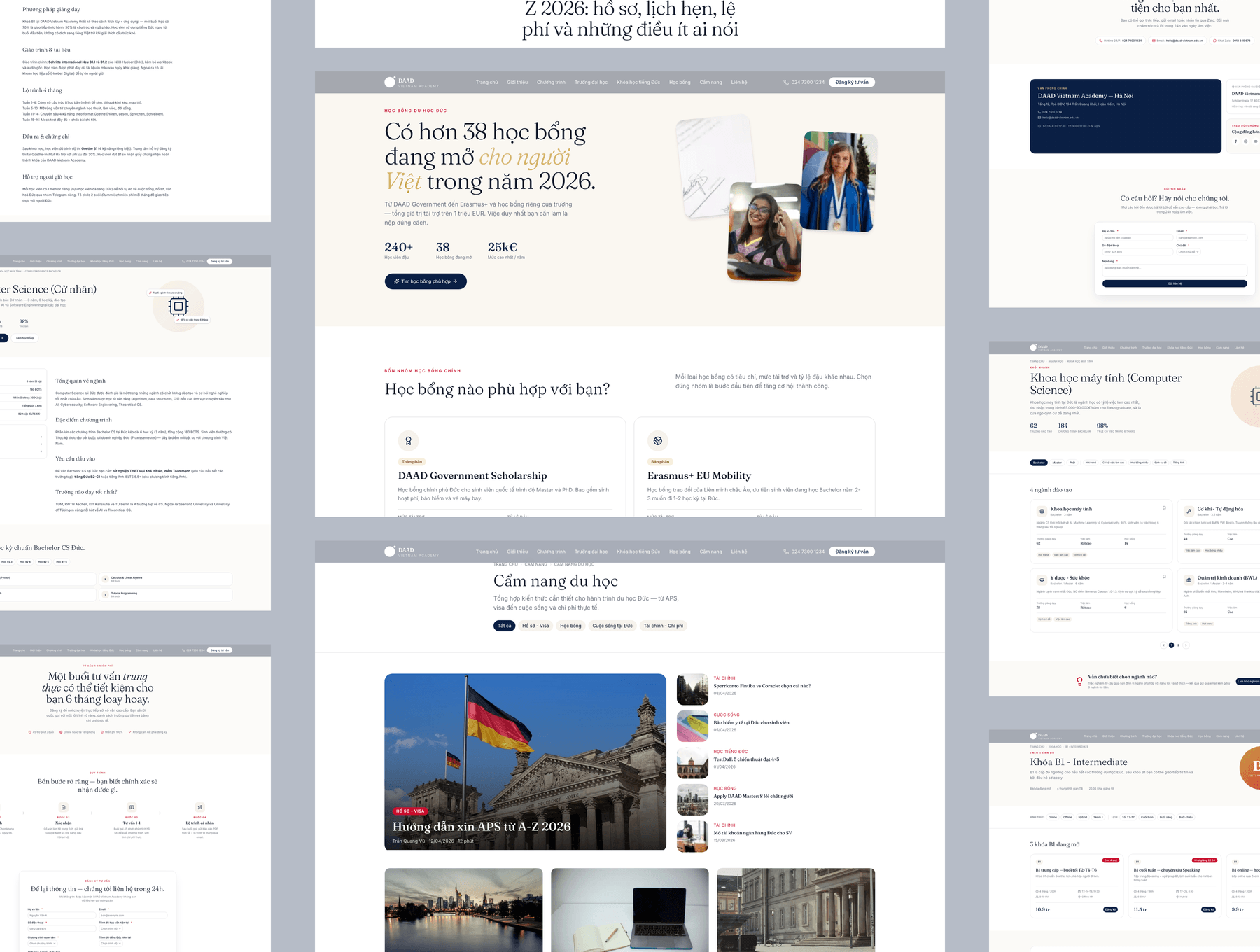Click the phone number 024 7300 1234 on the scholarship navbar
The width and height of the screenshot is (1260, 952).
(808, 83)
